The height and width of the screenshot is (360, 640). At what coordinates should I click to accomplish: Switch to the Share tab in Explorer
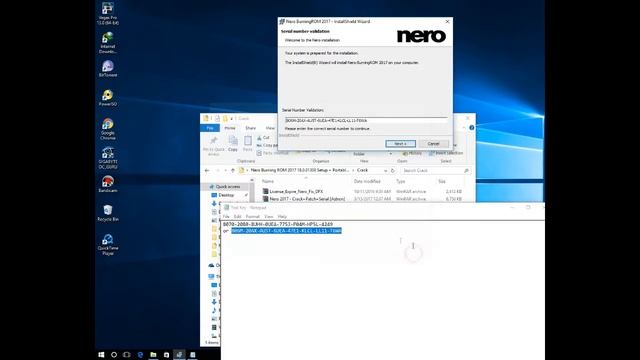click(x=251, y=128)
